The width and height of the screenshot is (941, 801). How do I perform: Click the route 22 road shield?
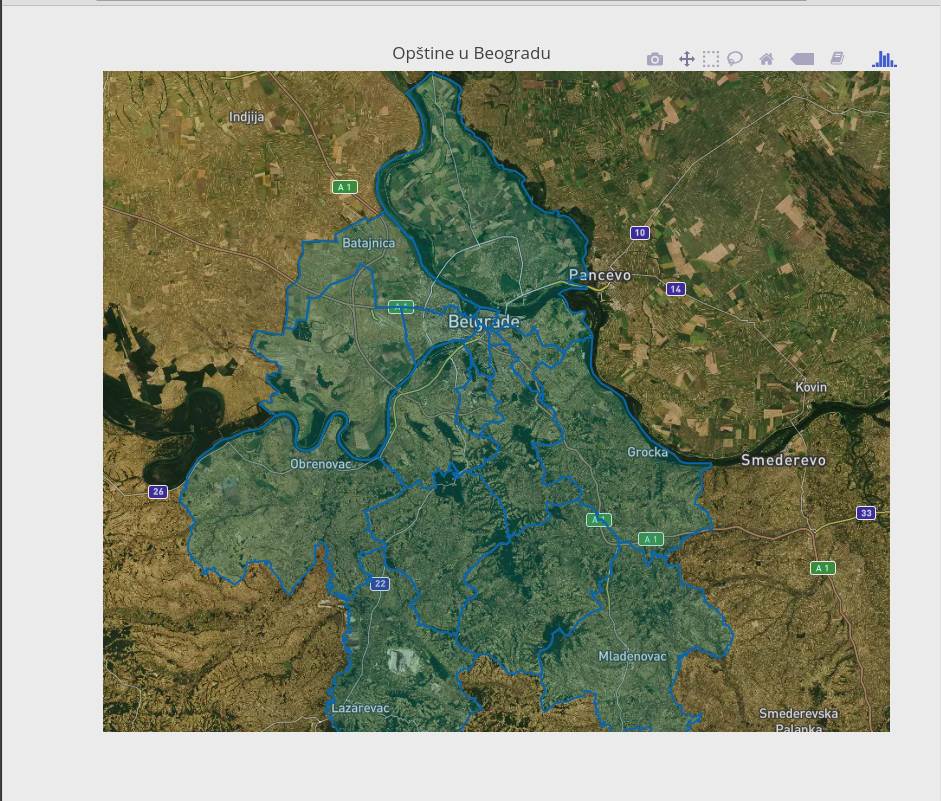379,583
